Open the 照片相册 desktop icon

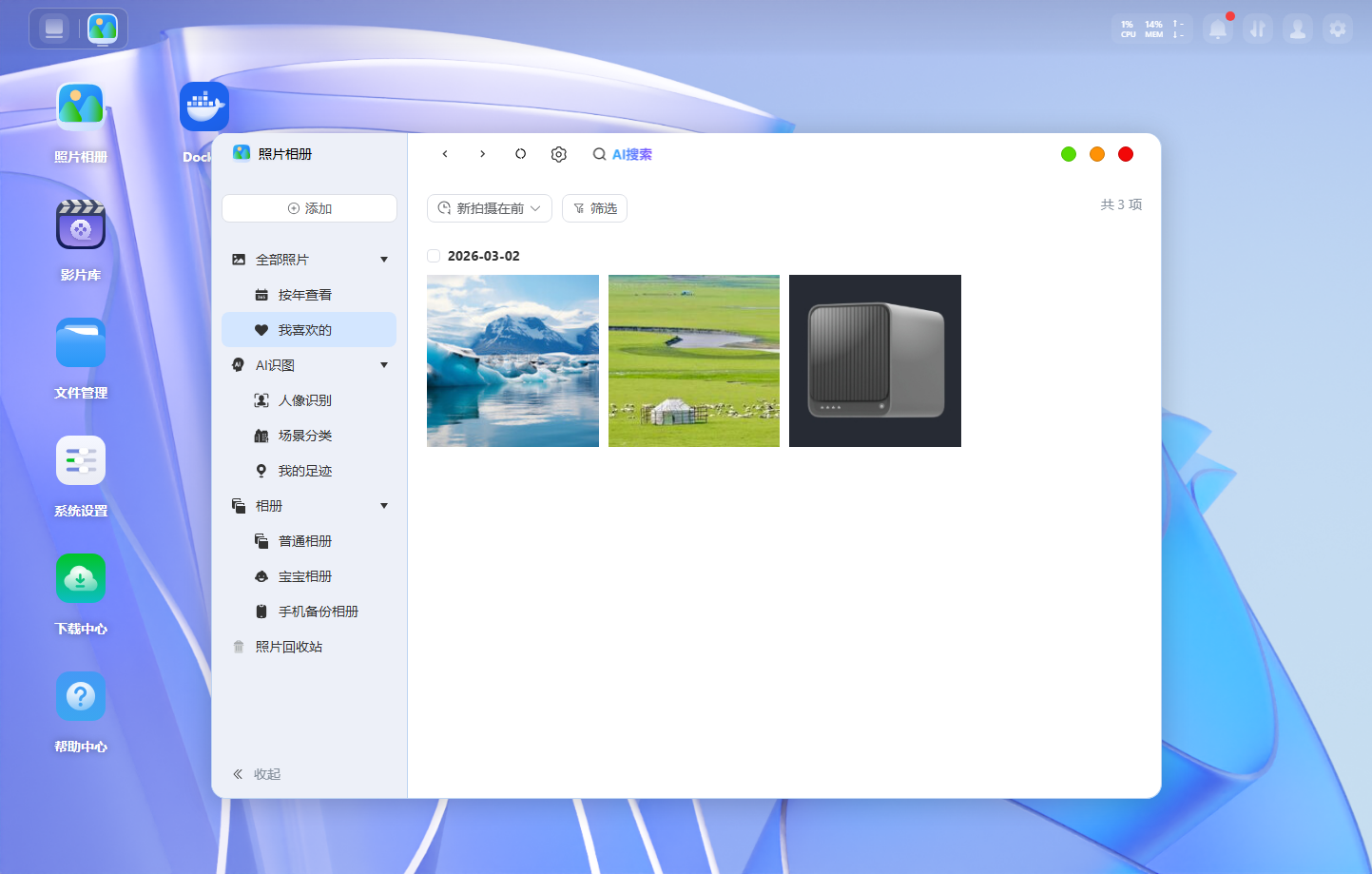point(81,107)
